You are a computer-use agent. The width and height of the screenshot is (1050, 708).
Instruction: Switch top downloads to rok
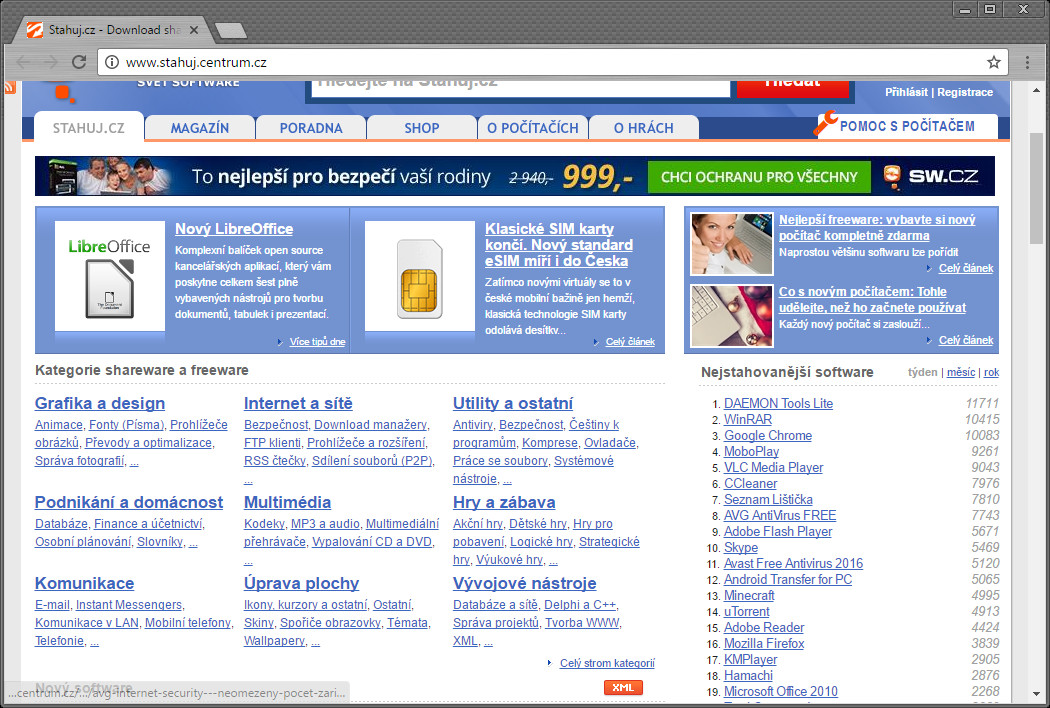point(991,372)
